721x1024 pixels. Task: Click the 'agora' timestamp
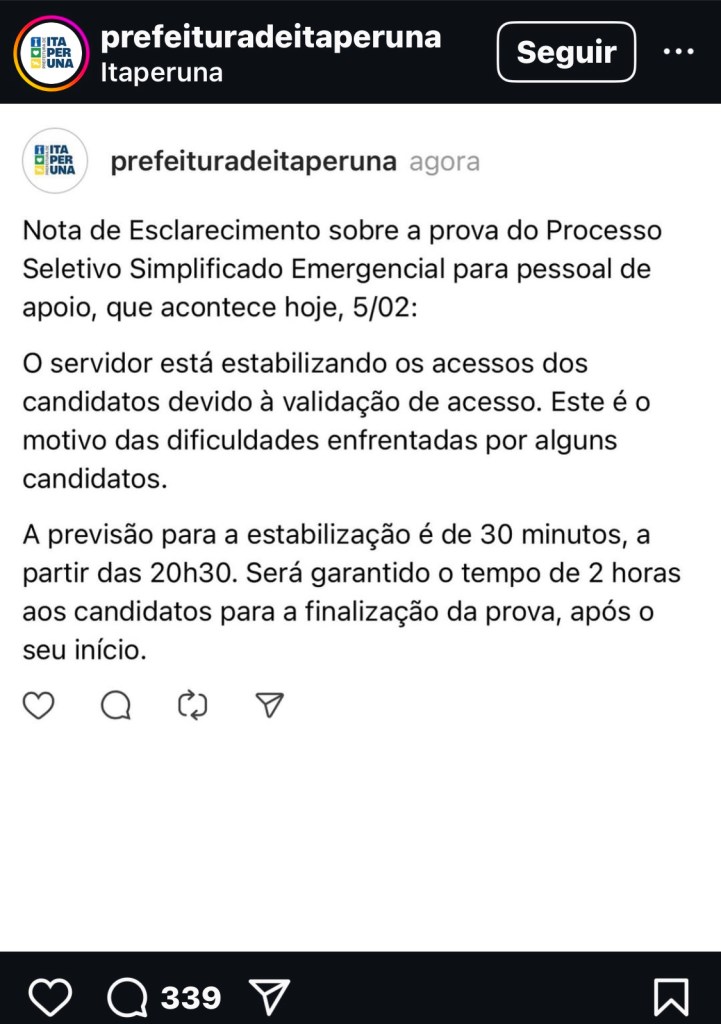(x=444, y=162)
